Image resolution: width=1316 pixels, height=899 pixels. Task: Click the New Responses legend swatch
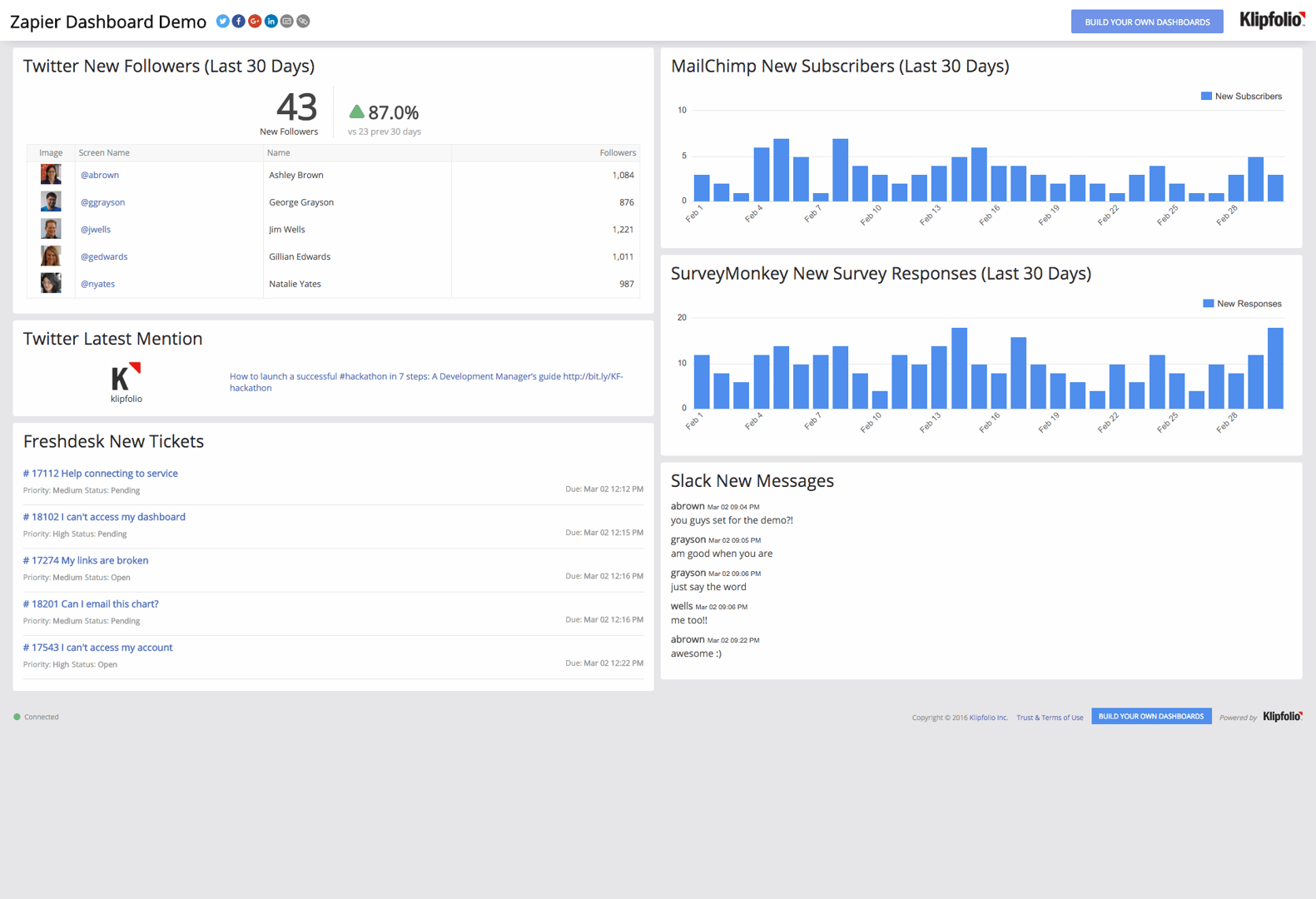click(1208, 304)
